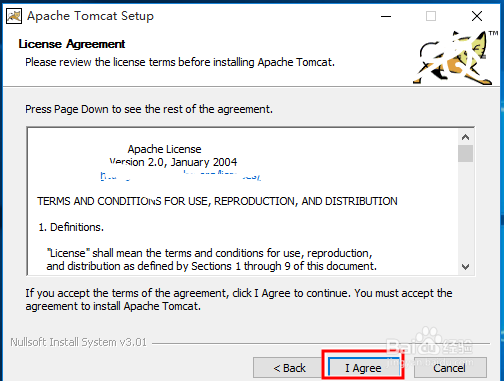The image size is (504, 381).
Task: Click the license text scrollbar thumb
Action: click(x=465, y=153)
